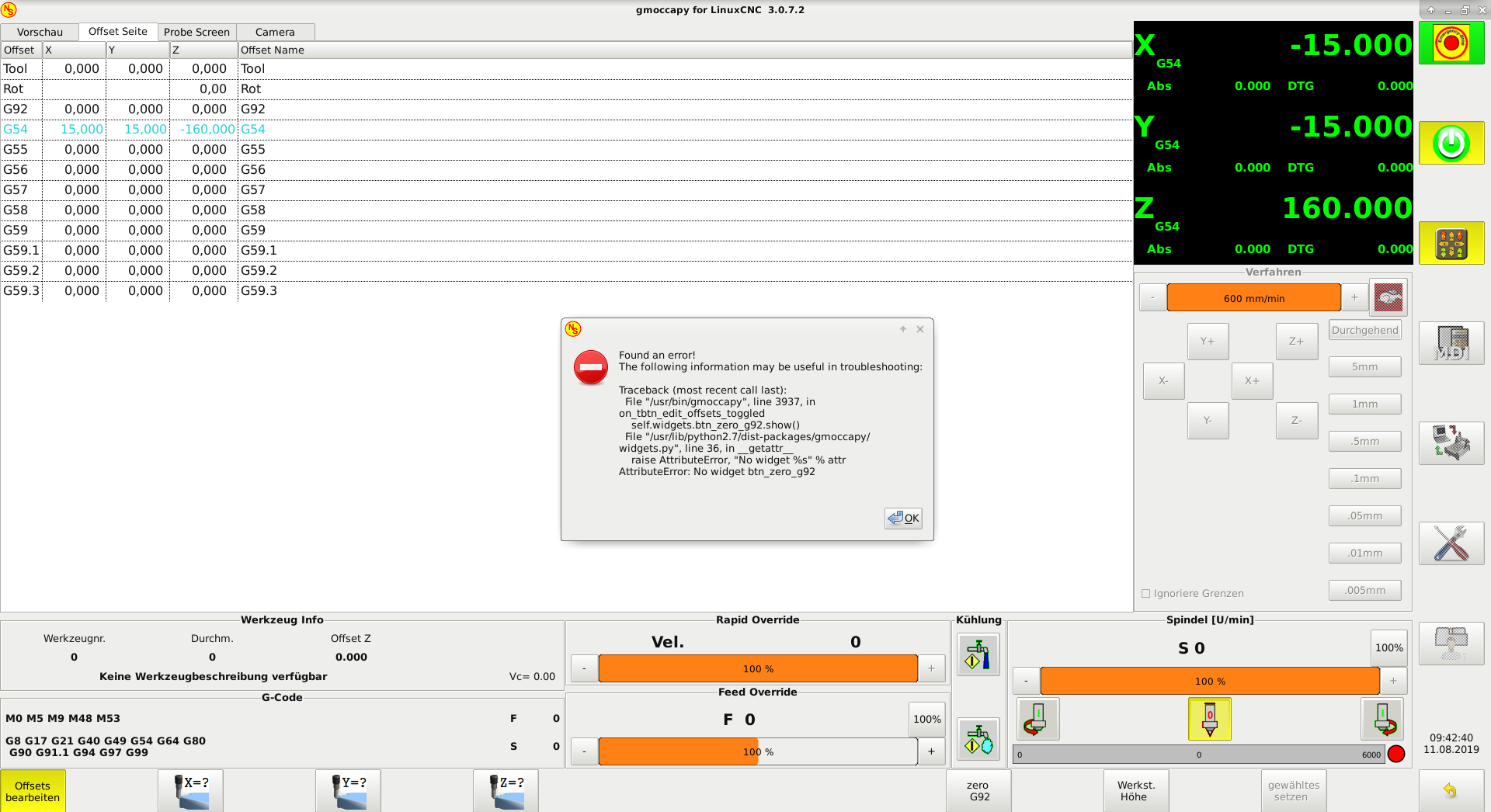Jog X+ axis button
The image size is (1491, 812).
tap(1252, 381)
